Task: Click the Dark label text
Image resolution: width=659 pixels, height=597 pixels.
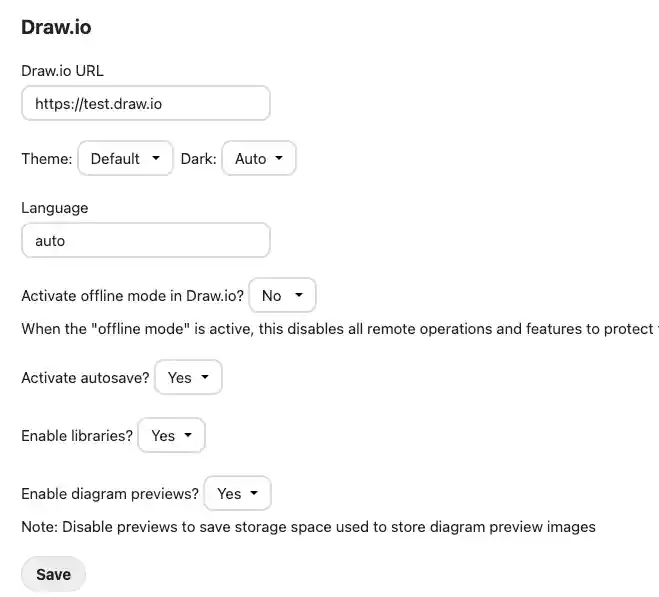Action: (198, 158)
